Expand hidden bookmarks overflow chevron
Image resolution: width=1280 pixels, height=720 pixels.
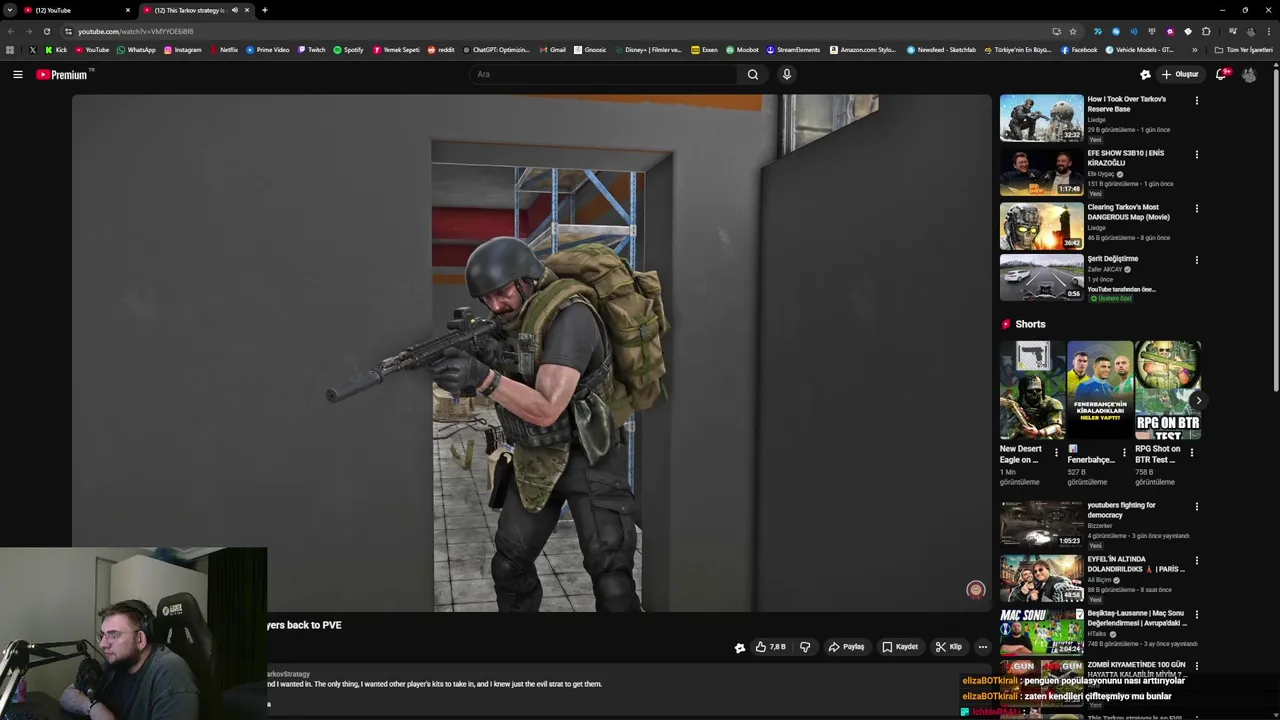pos(1194,49)
